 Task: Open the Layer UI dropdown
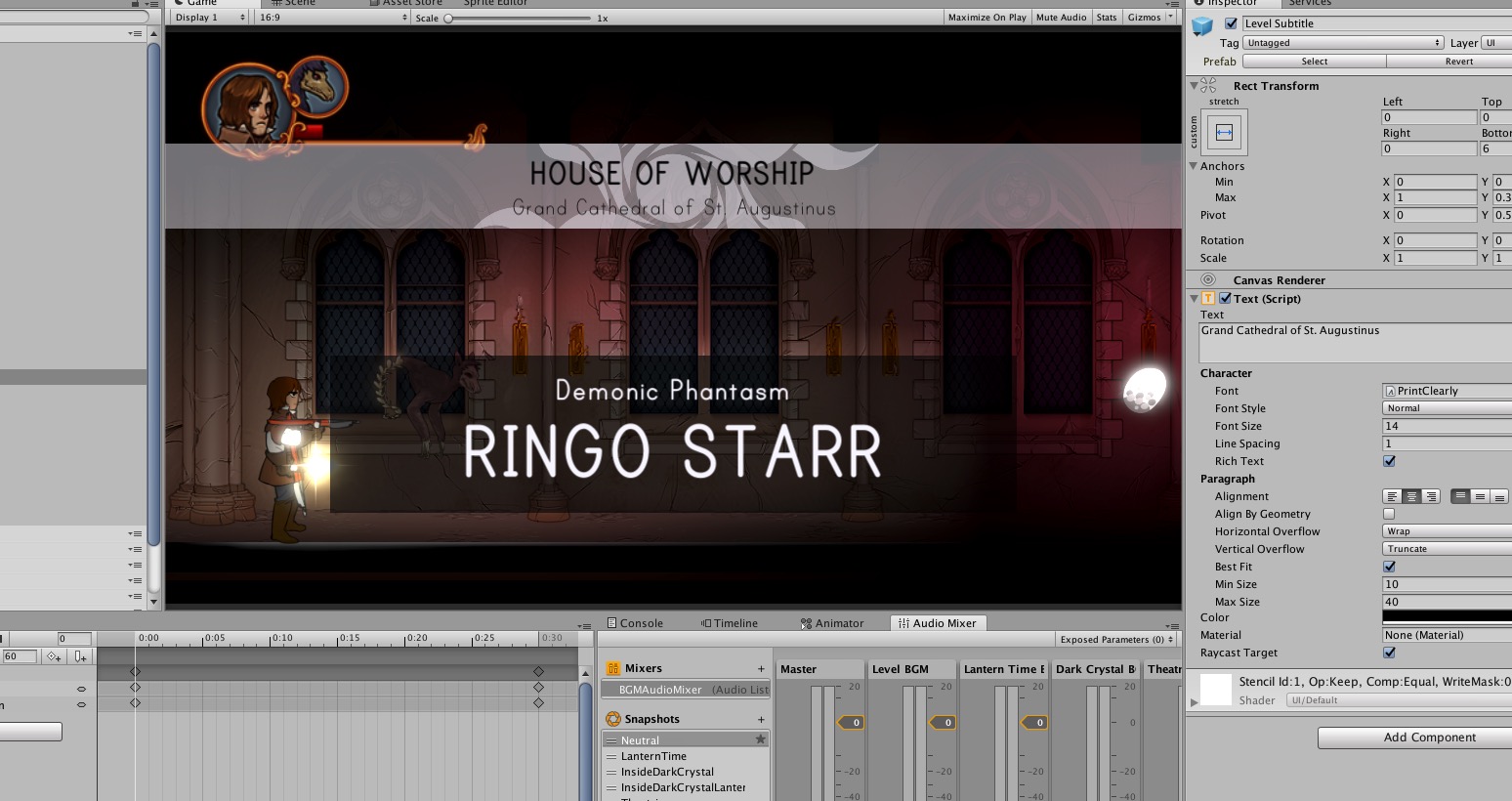[1496, 43]
